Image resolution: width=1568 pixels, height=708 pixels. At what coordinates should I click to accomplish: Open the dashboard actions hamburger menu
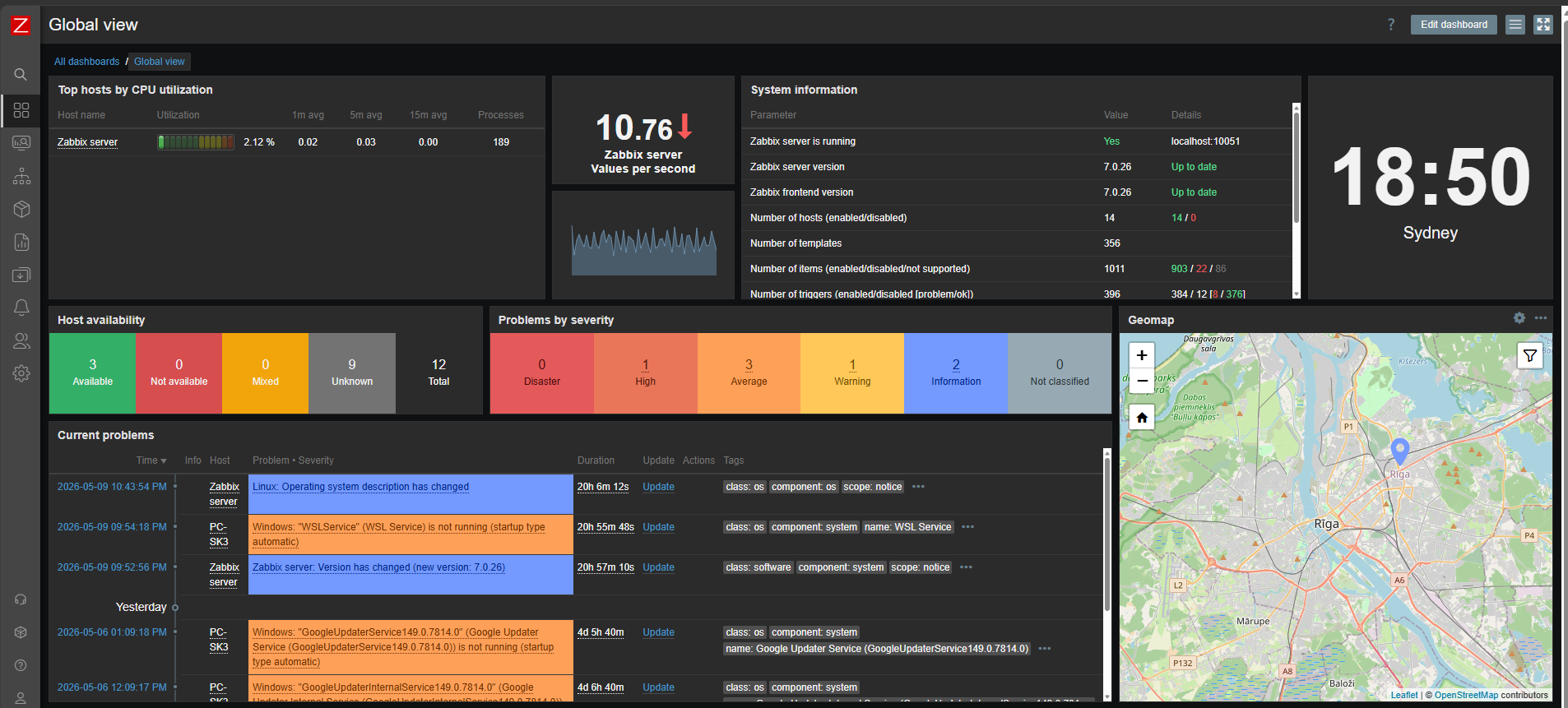coord(1515,25)
